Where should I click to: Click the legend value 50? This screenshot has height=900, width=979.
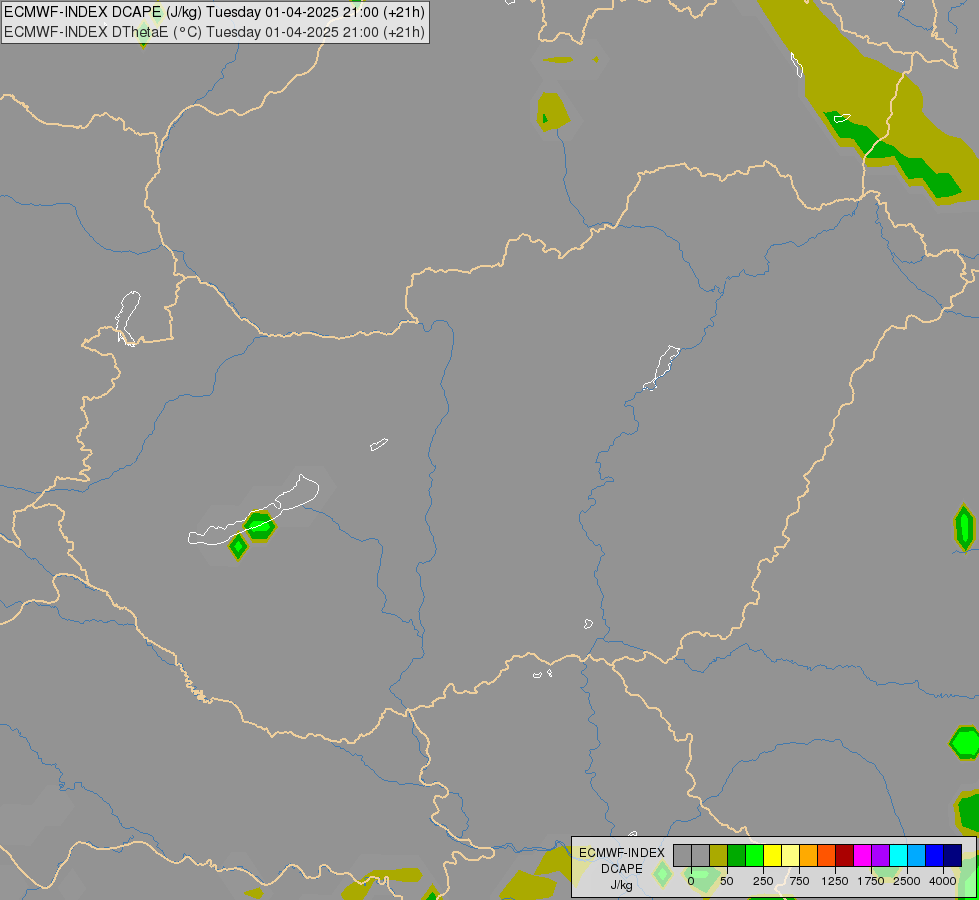coord(727,881)
